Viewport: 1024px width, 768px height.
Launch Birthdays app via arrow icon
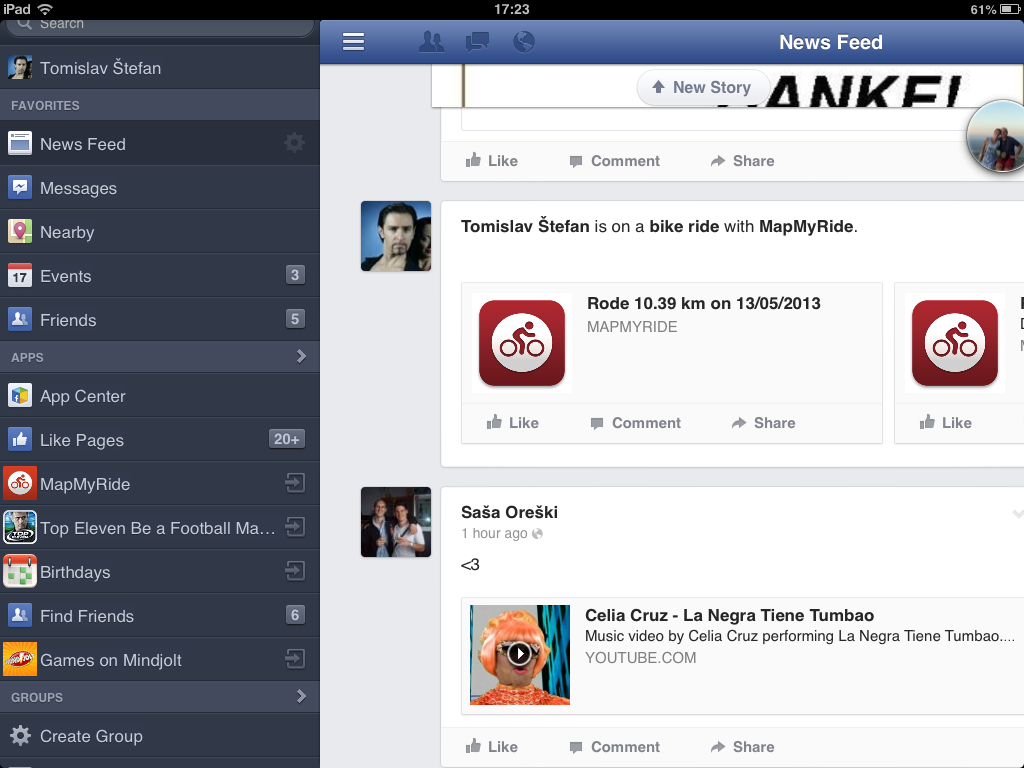(x=295, y=571)
